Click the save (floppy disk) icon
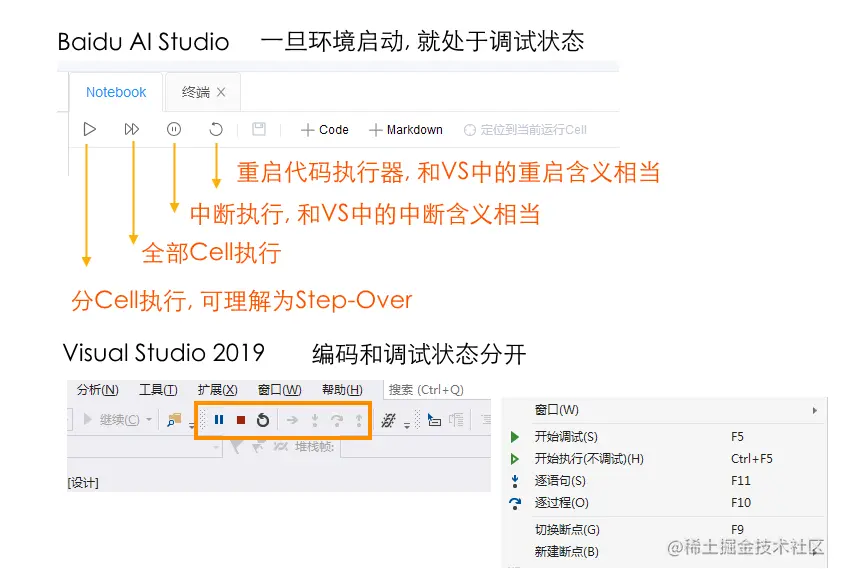 259,129
